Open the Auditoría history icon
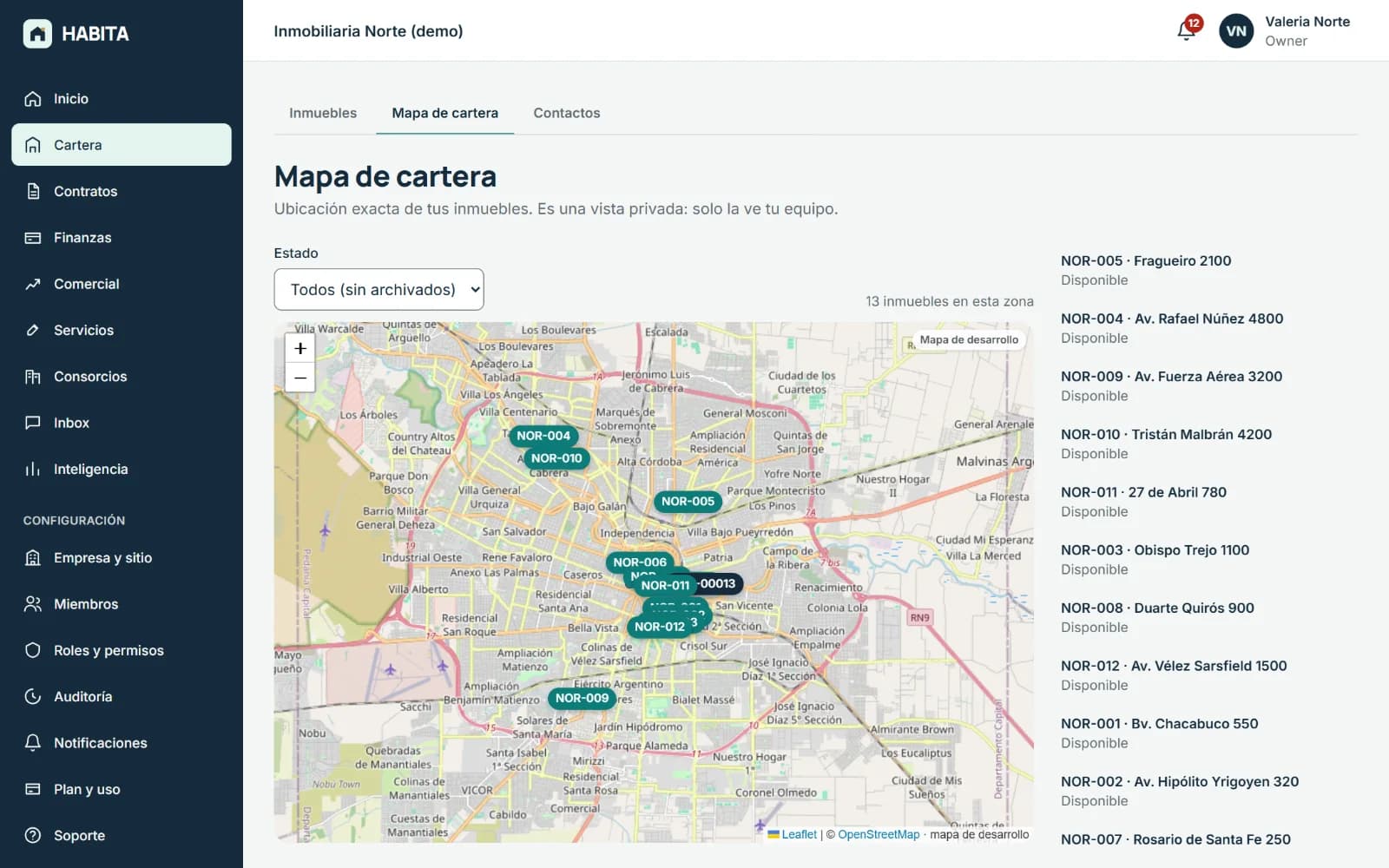Screen dimensions: 1389x868 click(33, 697)
